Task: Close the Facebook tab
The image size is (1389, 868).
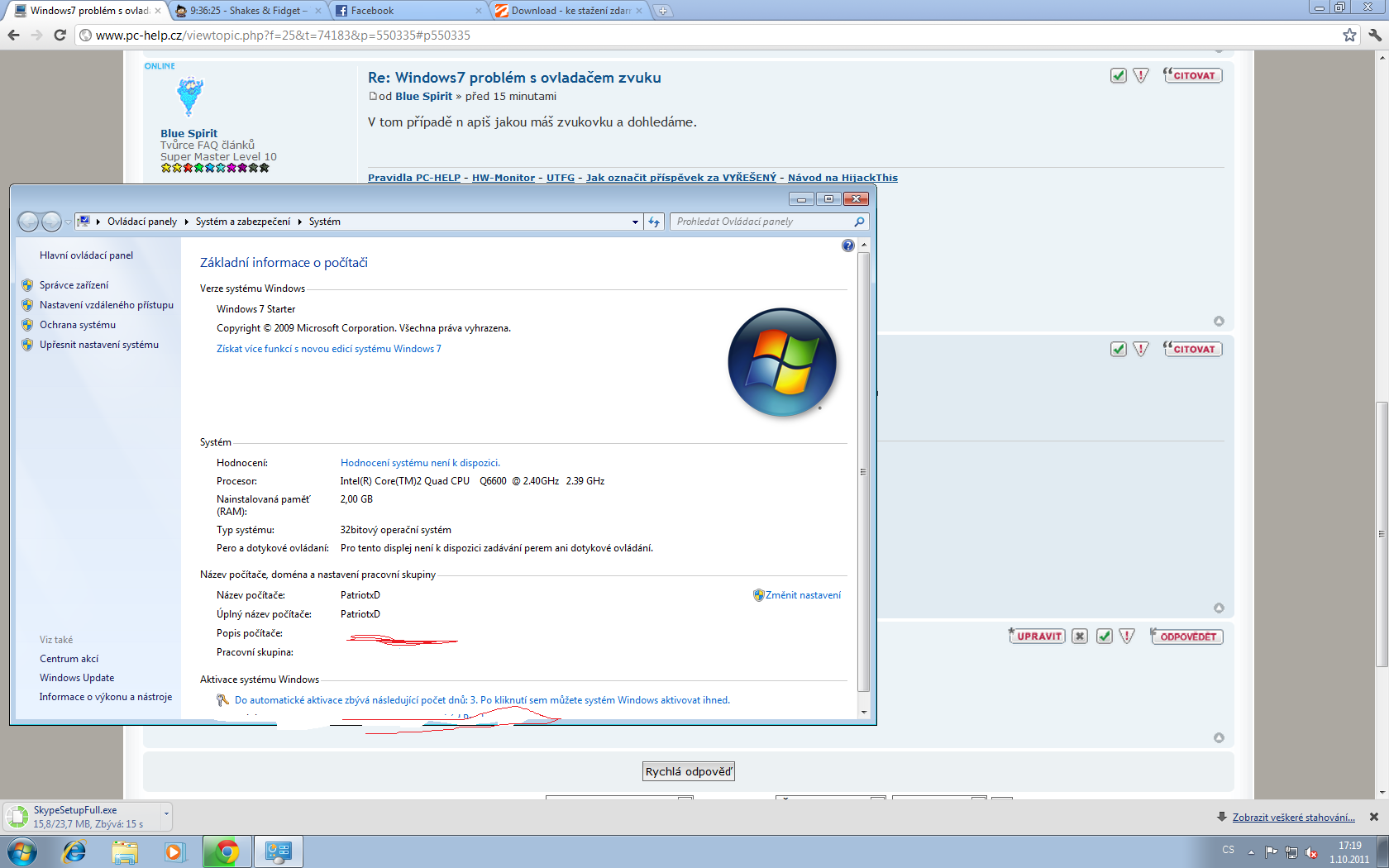Action: [x=479, y=11]
